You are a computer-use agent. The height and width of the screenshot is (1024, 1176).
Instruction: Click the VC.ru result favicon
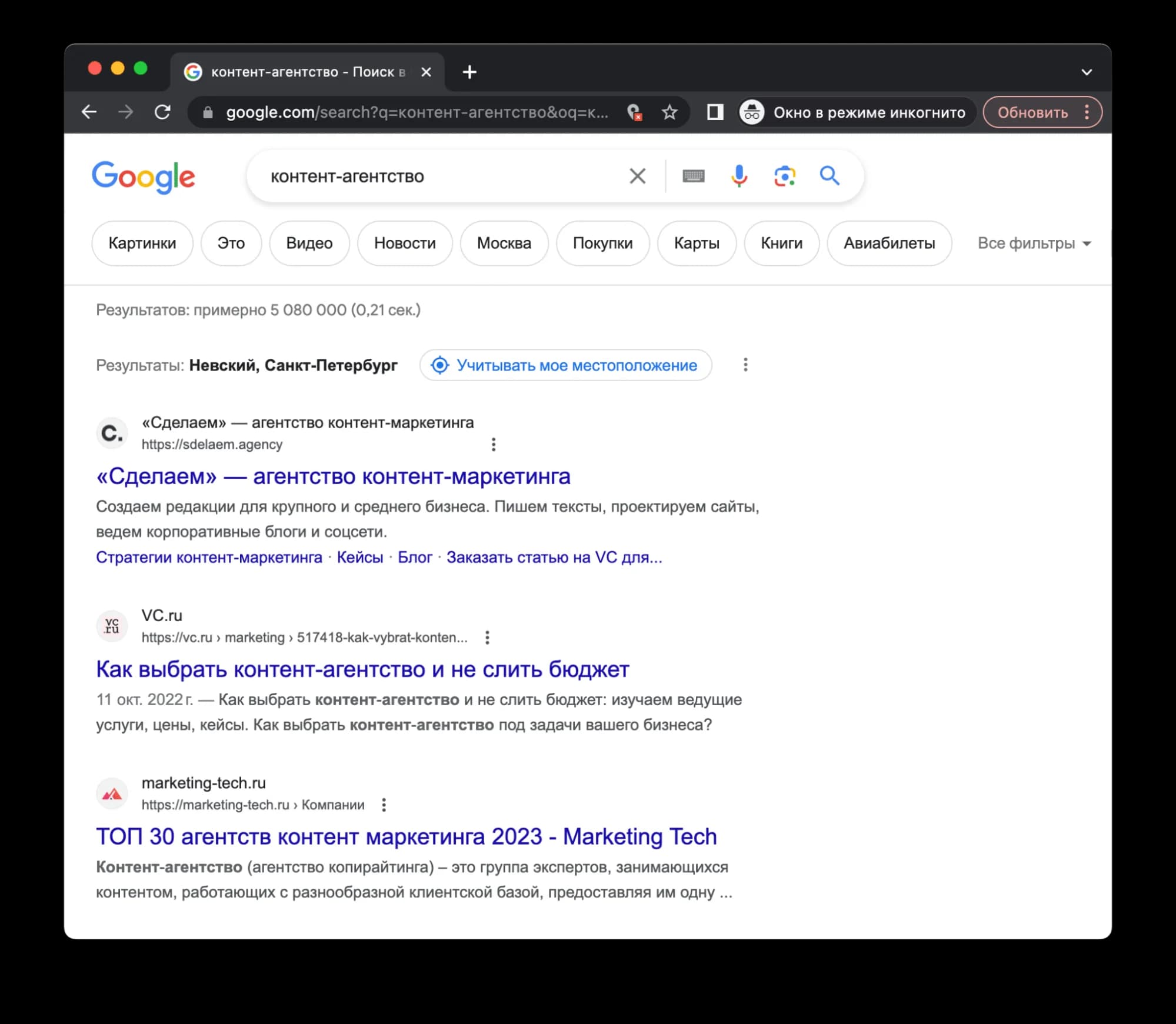112,626
